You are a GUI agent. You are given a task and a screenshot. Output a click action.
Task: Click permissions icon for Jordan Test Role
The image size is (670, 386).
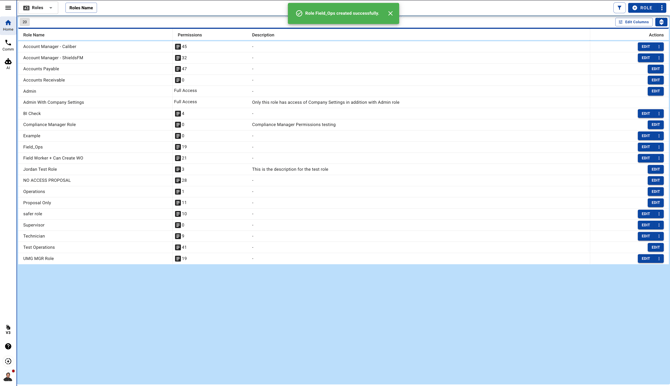coord(178,169)
